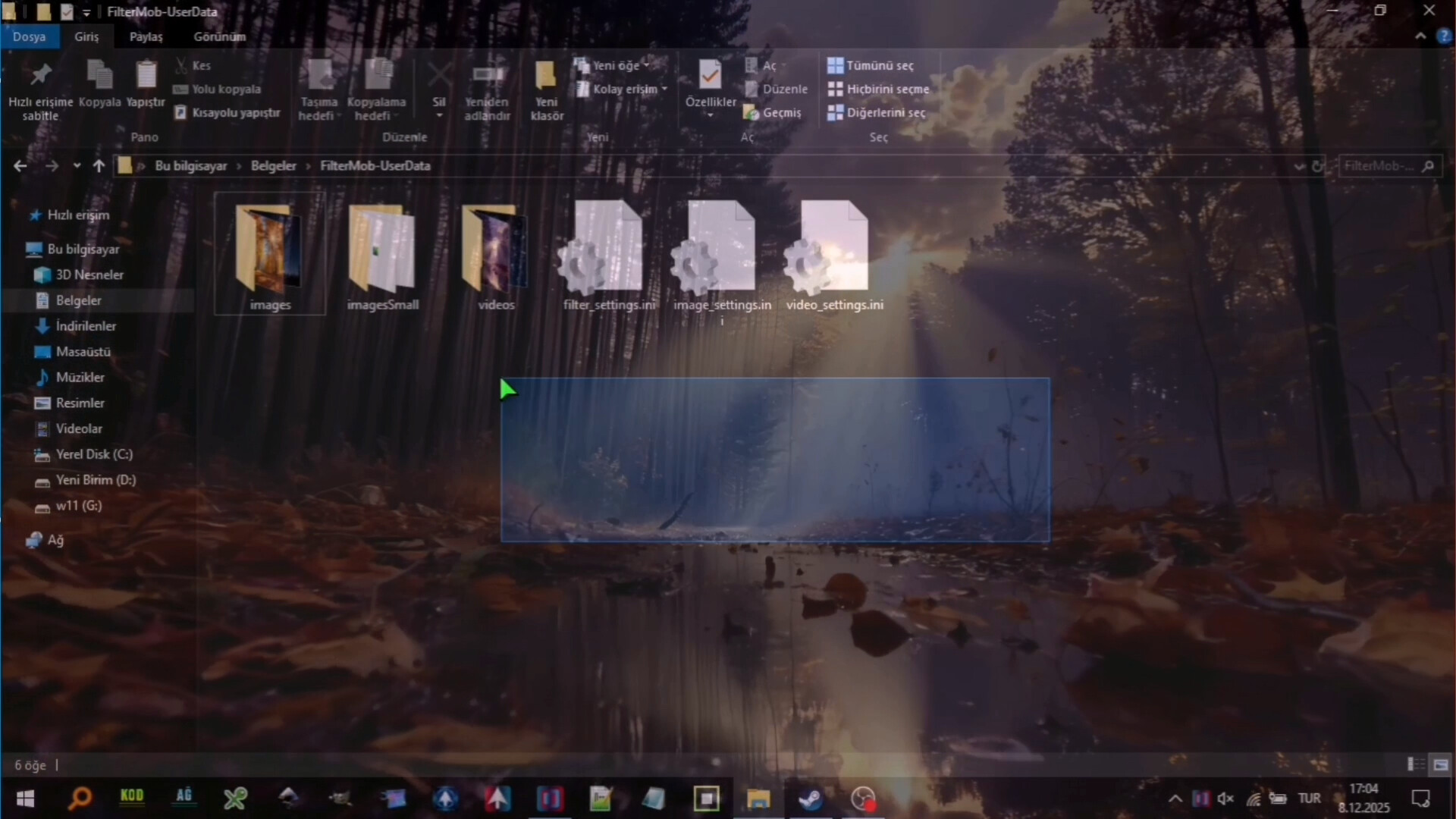Switch to the Görünüm ribbon tab
The height and width of the screenshot is (819, 1456).
219,36
